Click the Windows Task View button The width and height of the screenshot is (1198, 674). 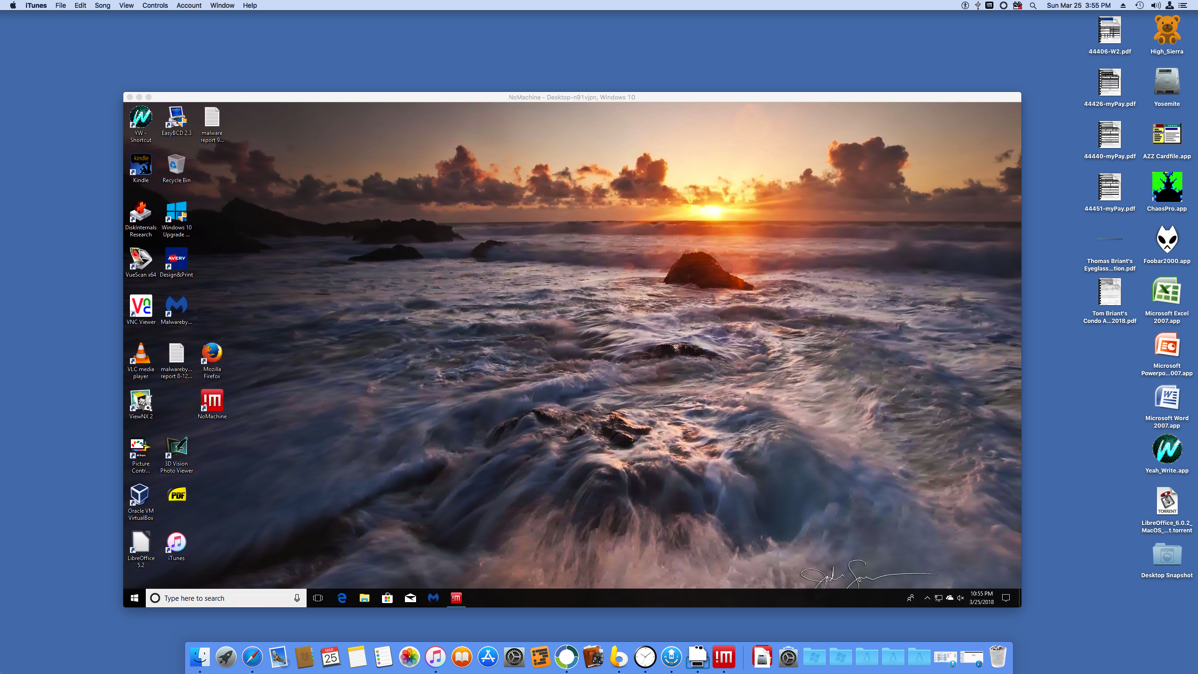(x=318, y=598)
